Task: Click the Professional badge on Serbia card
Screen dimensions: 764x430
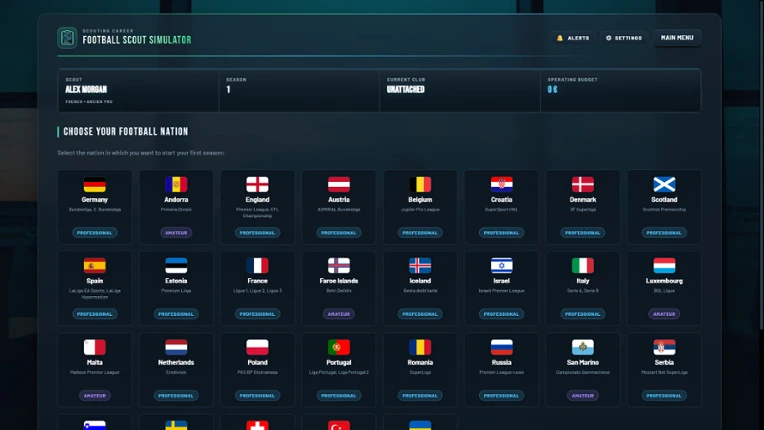Action: click(x=664, y=395)
